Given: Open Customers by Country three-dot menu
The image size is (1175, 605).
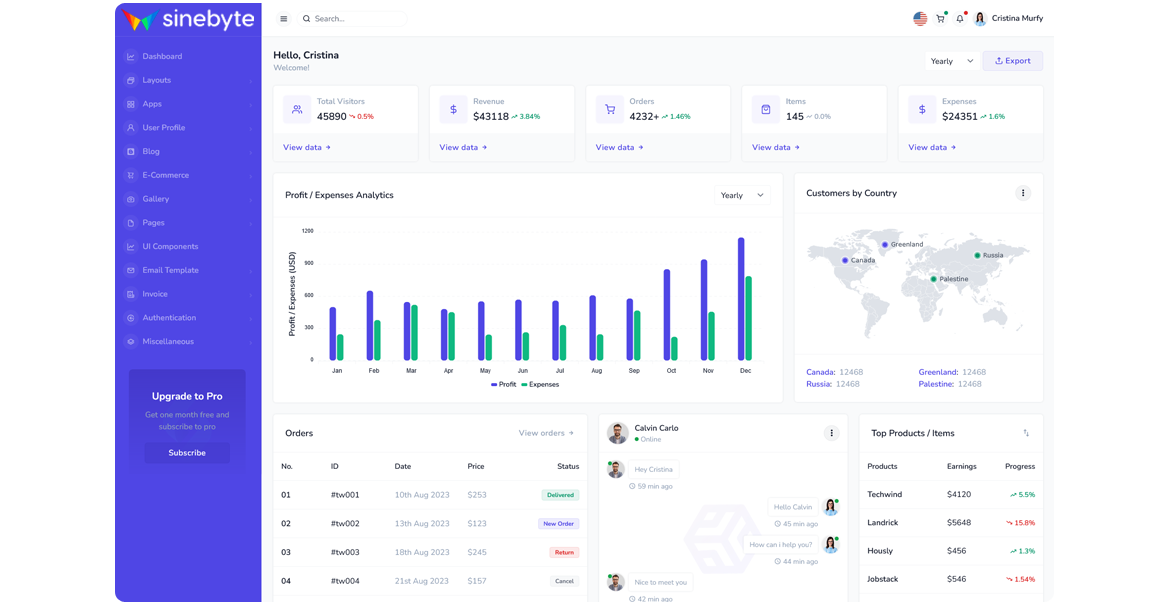Looking at the screenshot, I should pyautogui.click(x=1022, y=193).
